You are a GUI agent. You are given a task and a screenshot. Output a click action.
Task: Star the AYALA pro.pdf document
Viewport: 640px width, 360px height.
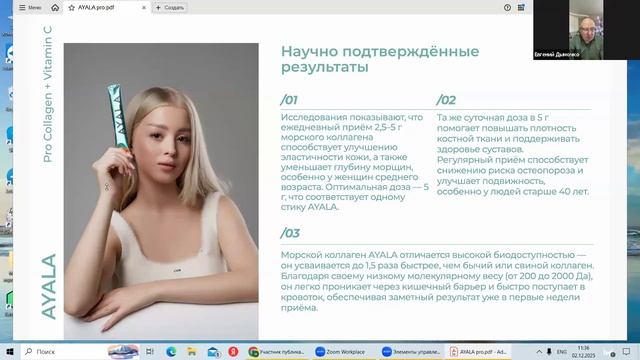pyautogui.click(x=71, y=7)
